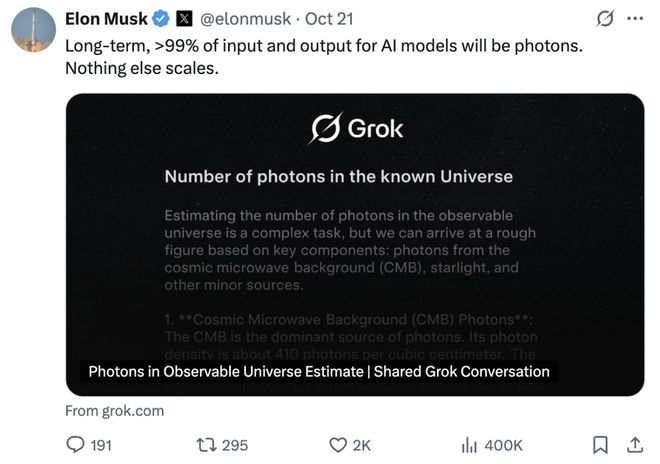Image resolution: width=660 pixels, height=464 pixels.
Task: Click the share upload arrow icon
Action: (634, 445)
